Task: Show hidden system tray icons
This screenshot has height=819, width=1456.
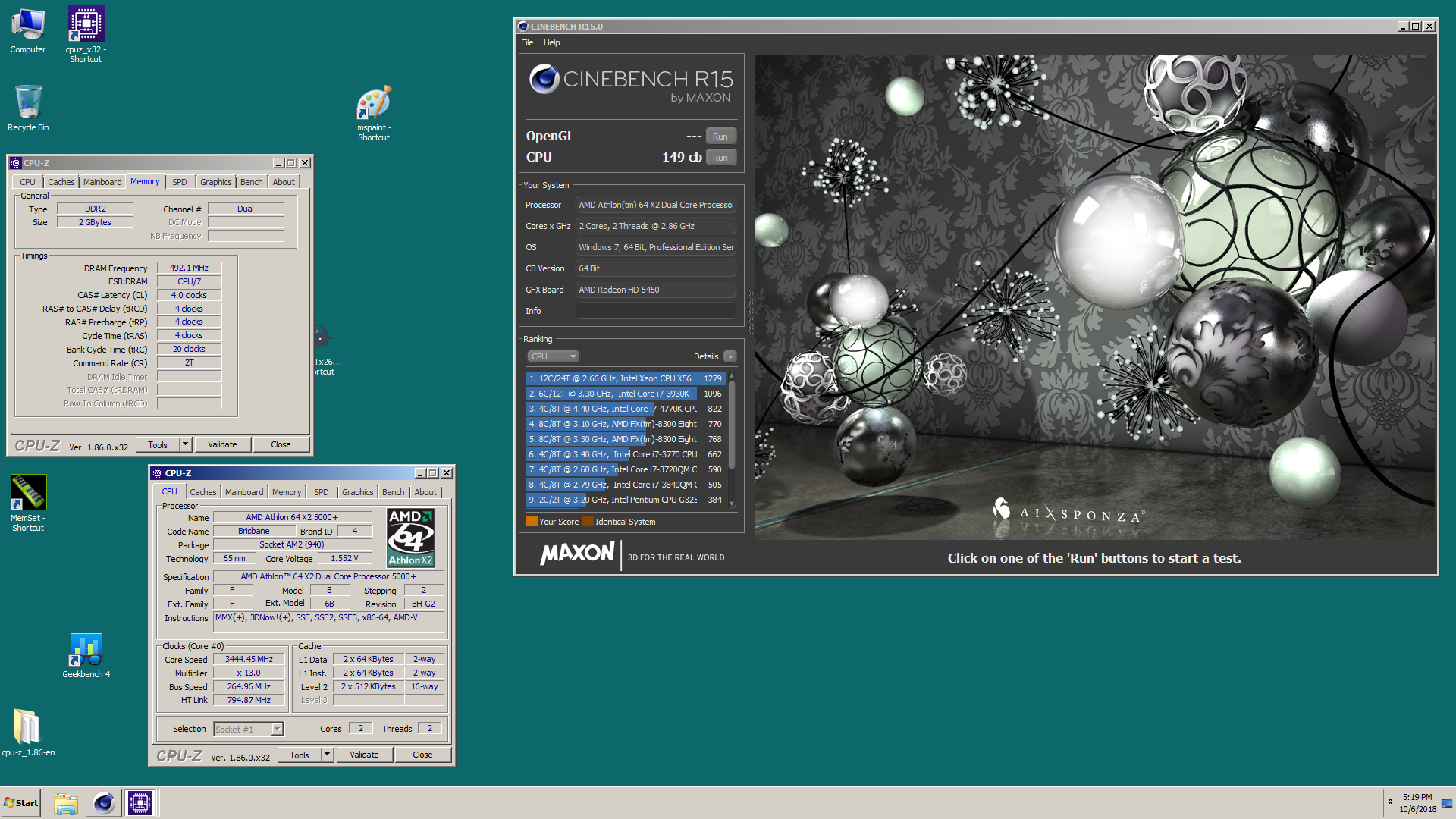Action: point(1390,802)
